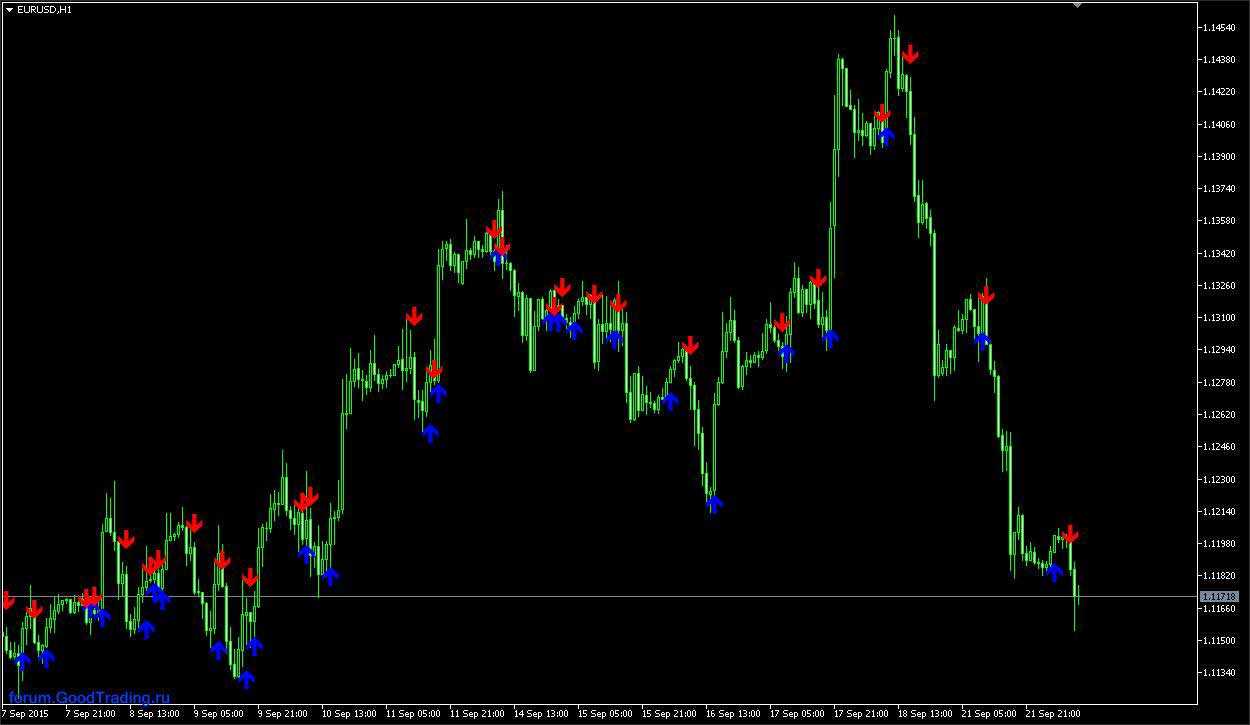Screen dimensions: 1250x725
Task: Click the 1.11340 price scale label
Action: point(1217,673)
